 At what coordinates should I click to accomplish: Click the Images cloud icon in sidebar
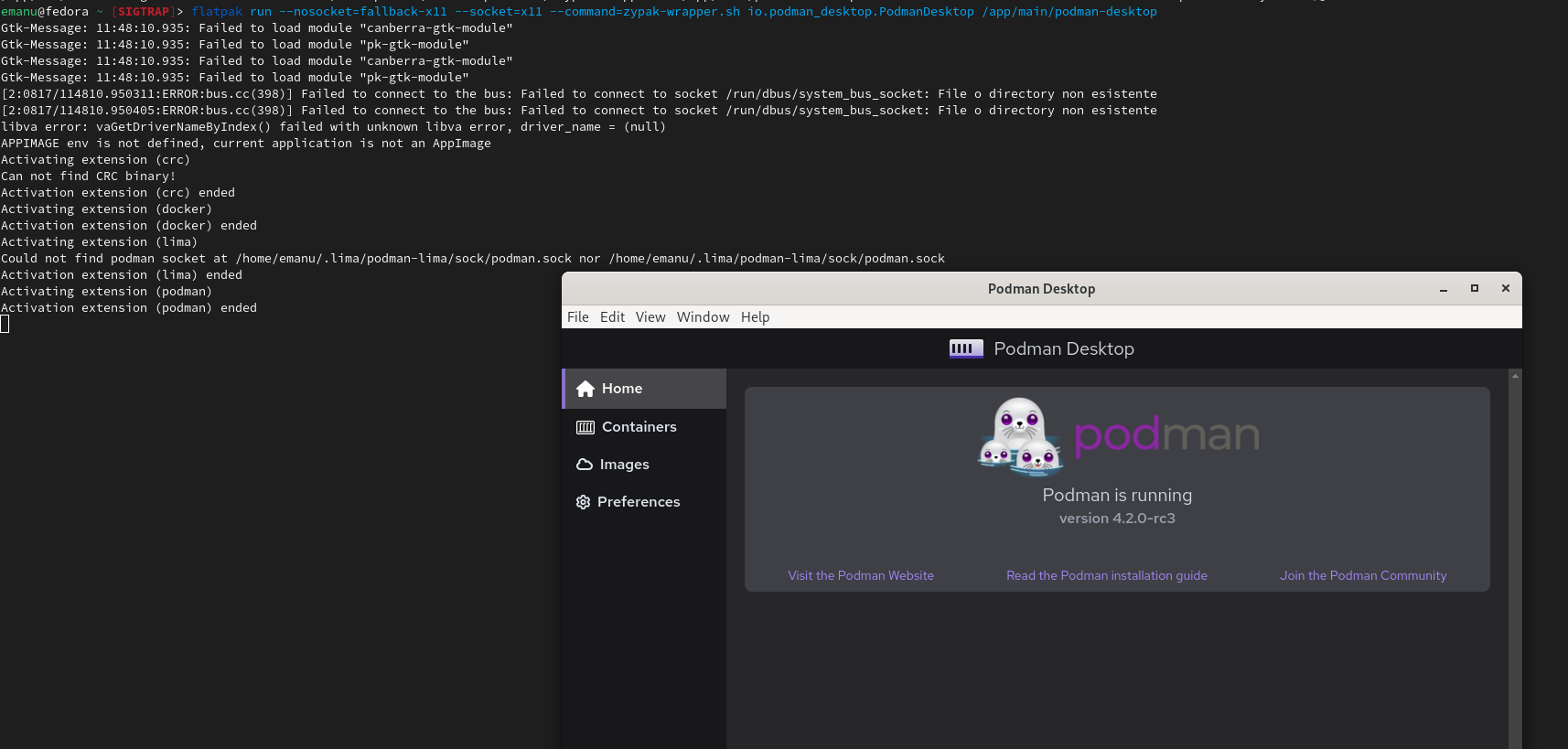pyautogui.click(x=585, y=465)
